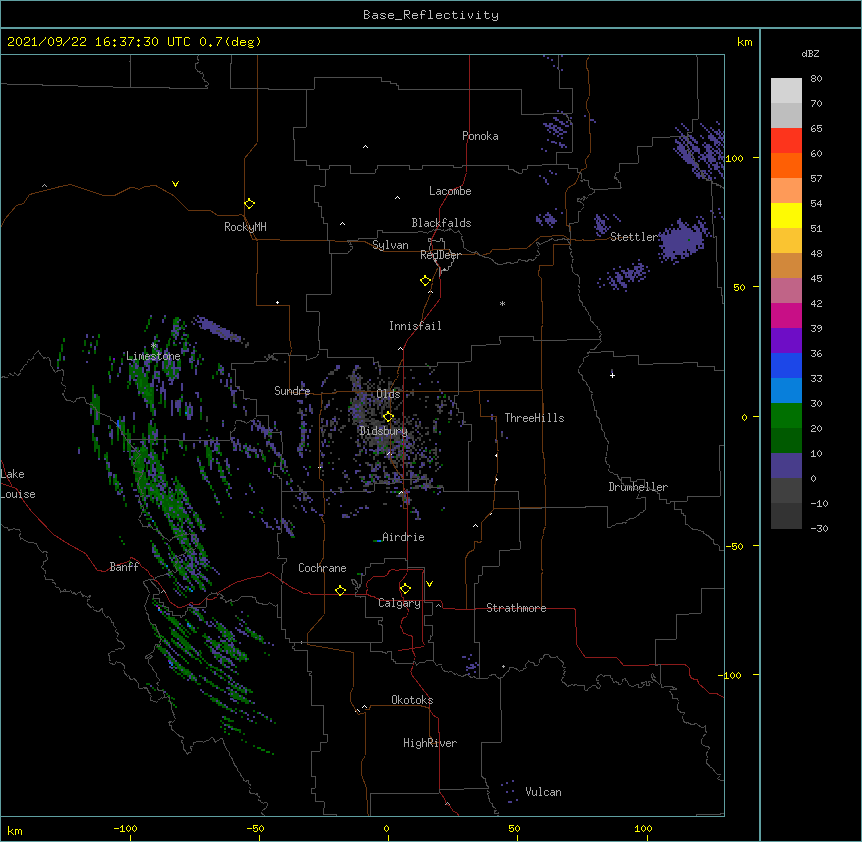Select the red 60-65 dBZ legend swatch

[x=786, y=141]
